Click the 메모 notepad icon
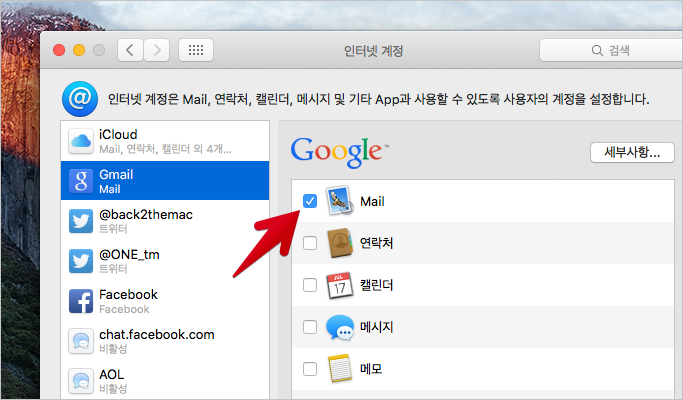Image resolution: width=683 pixels, height=400 pixels. [340, 369]
